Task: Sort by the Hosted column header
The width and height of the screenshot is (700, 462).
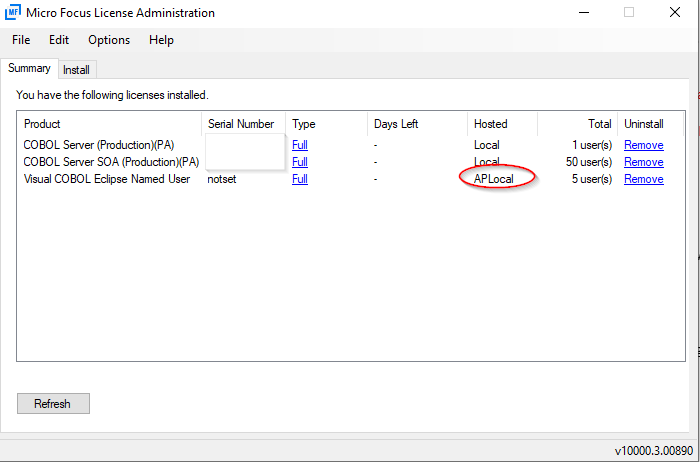Action: click(x=502, y=124)
